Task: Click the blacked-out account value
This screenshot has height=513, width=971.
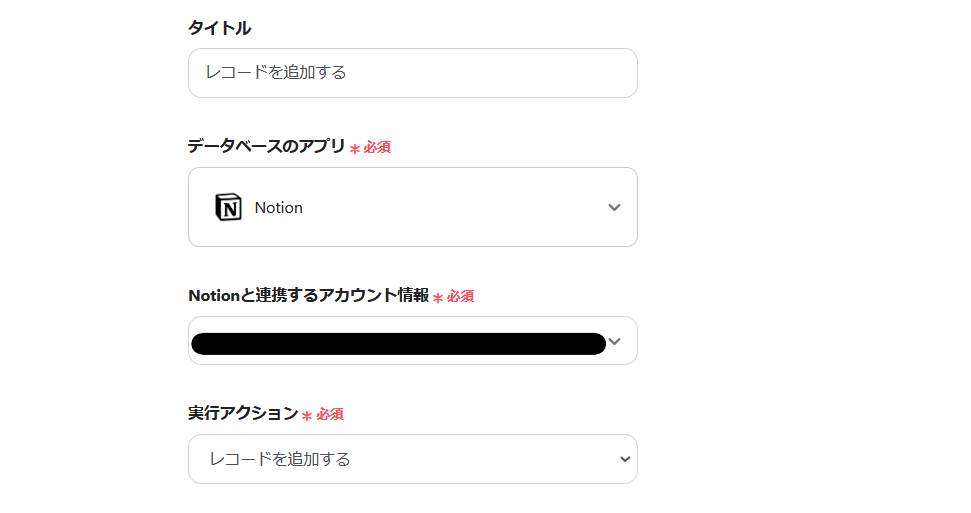Action: [398, 343]
